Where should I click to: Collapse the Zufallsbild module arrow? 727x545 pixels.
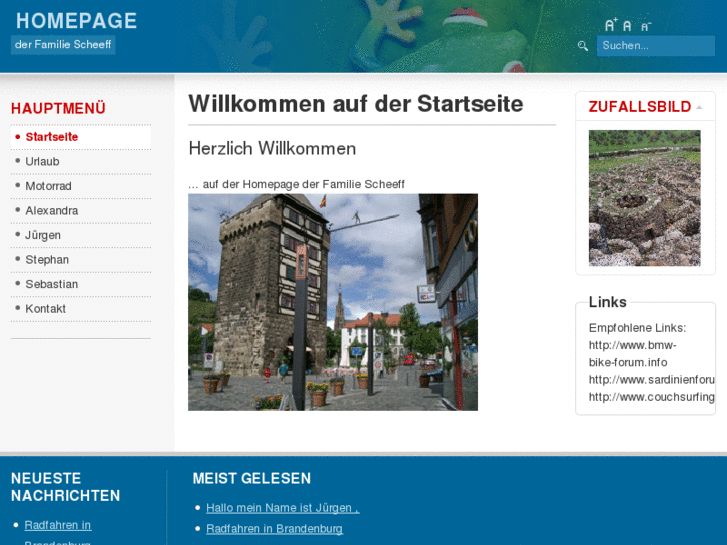pos(699,107)
